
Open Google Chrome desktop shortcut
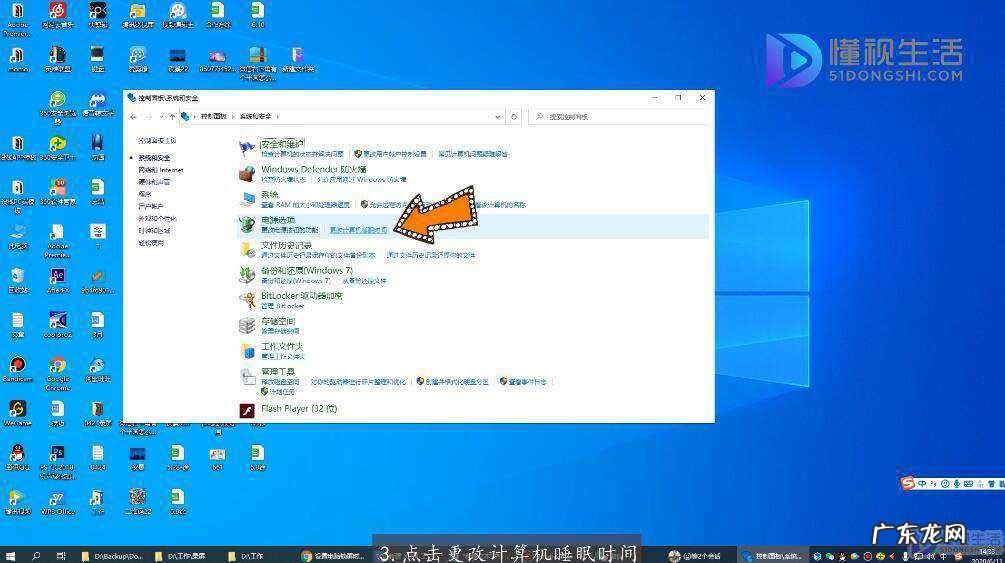pyautogui.click(x=57, y=368)
